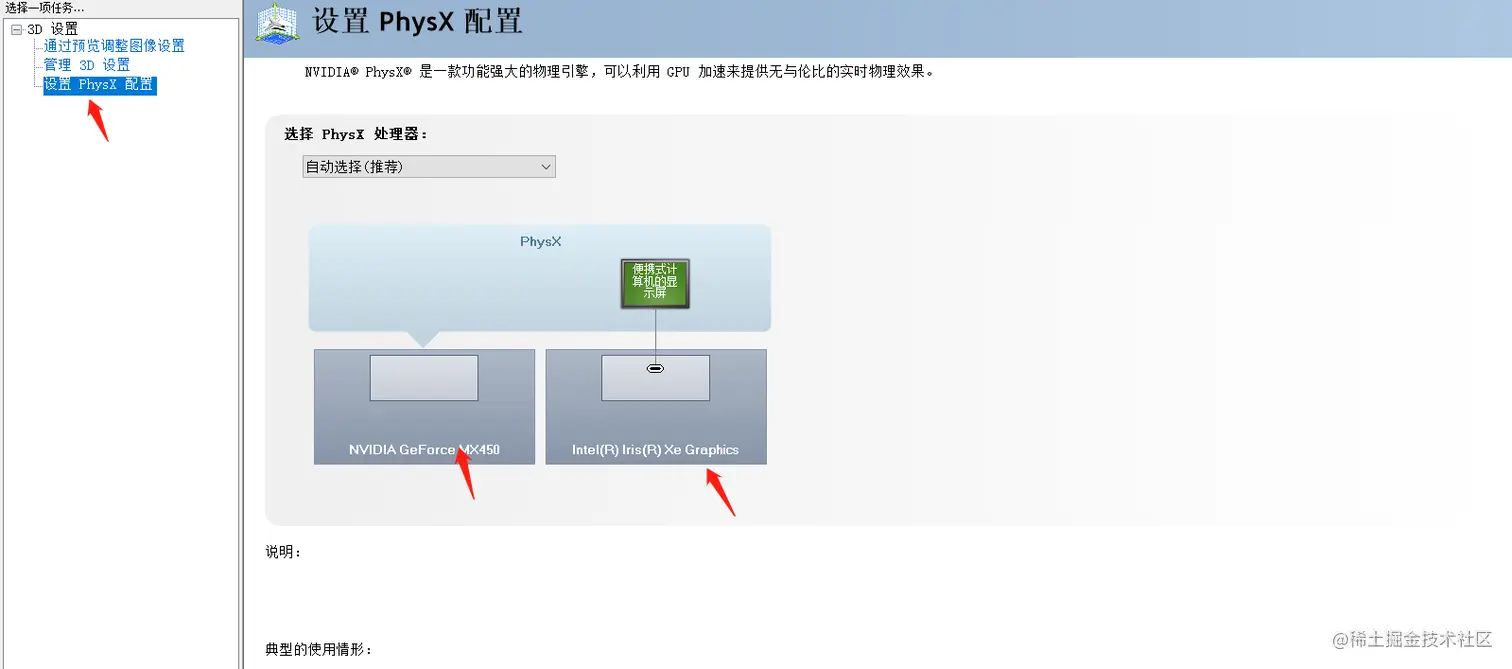1512x669 pixels.
Task: Click the green 便携式计算机的显示屏 display icon
Action: click(655, 283)
